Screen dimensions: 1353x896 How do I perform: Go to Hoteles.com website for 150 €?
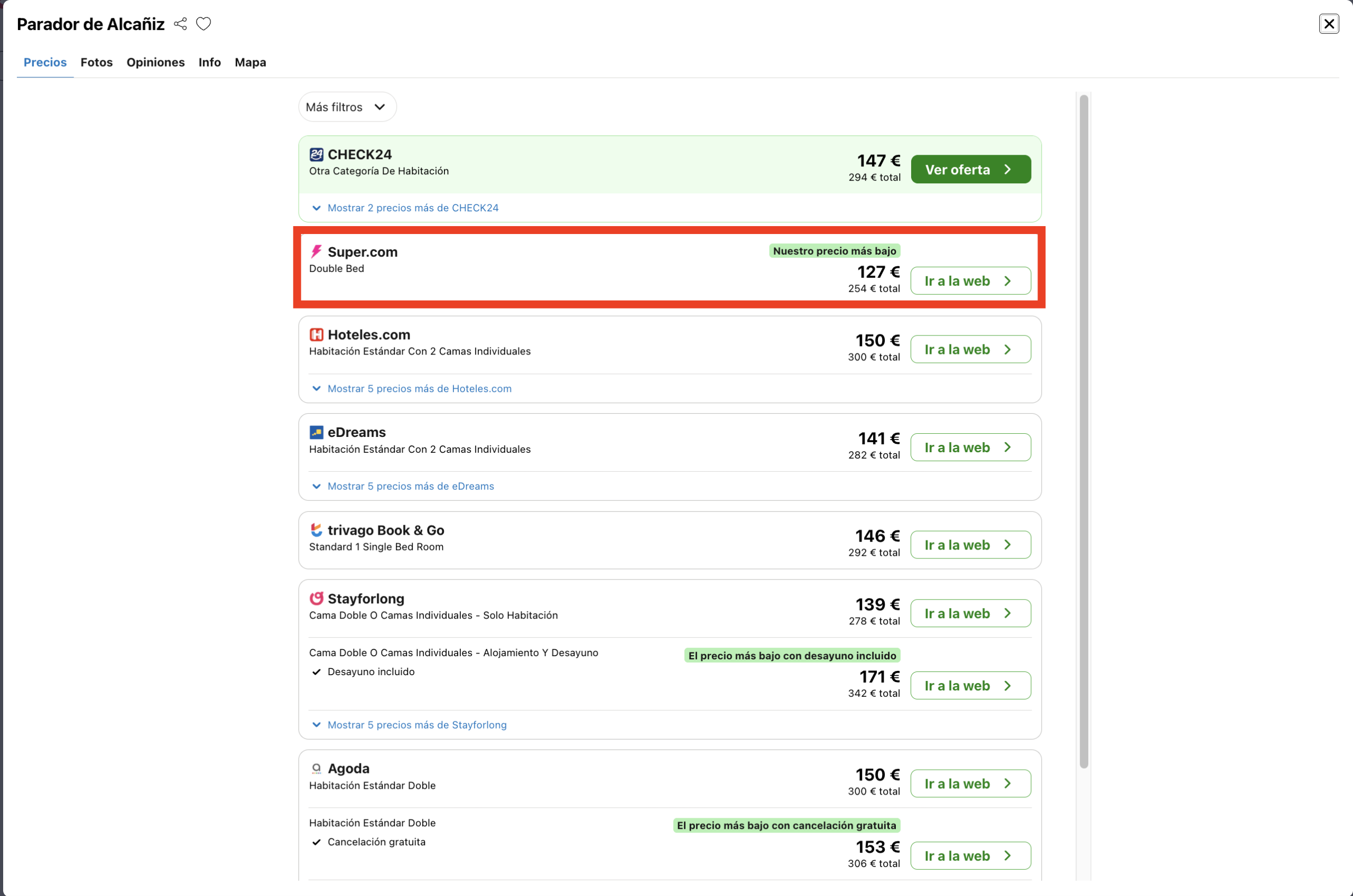pyautogui.click(x=970, y=349)
